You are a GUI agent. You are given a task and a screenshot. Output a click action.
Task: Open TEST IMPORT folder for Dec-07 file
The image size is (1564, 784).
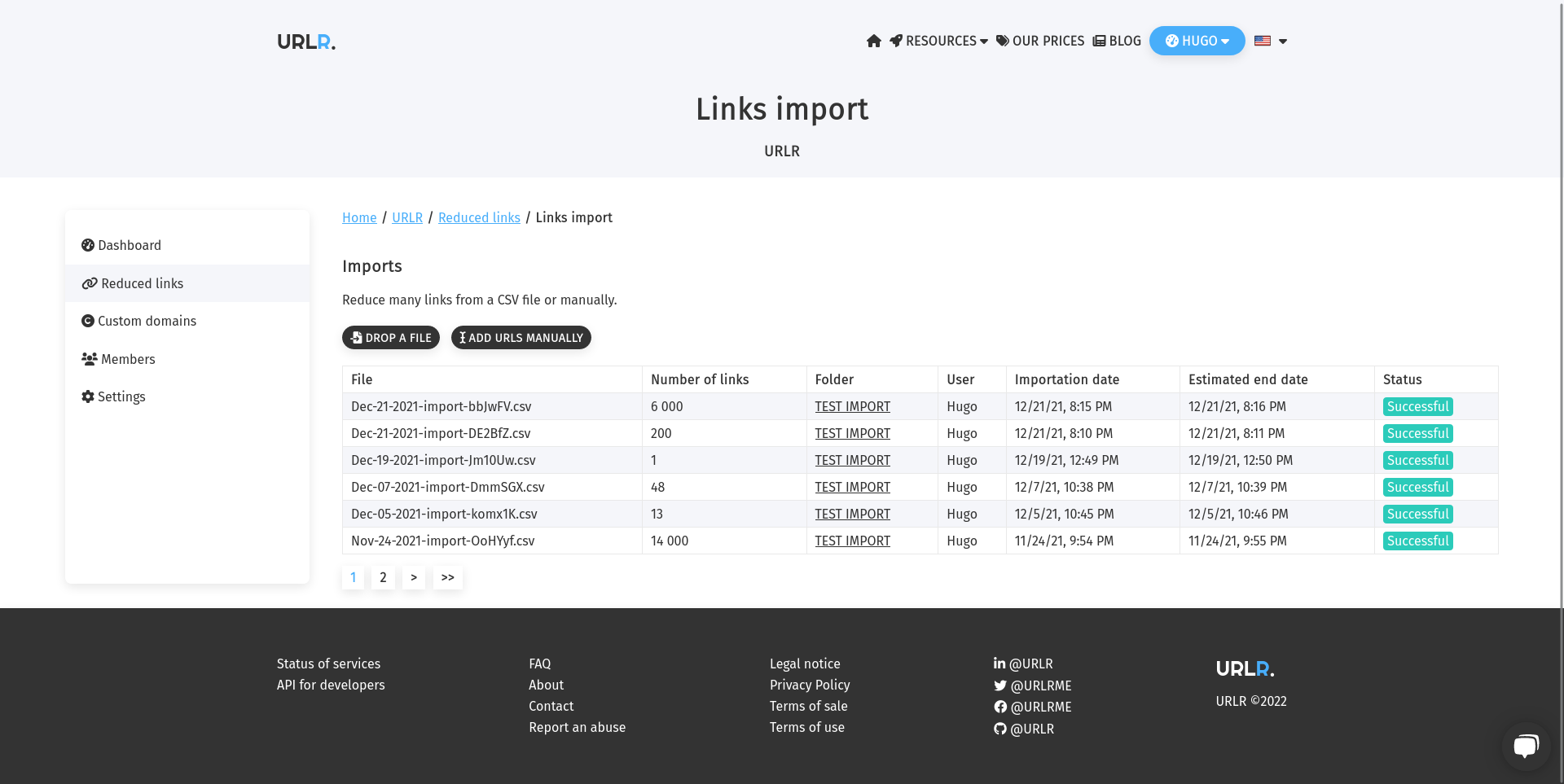[852, 487]
